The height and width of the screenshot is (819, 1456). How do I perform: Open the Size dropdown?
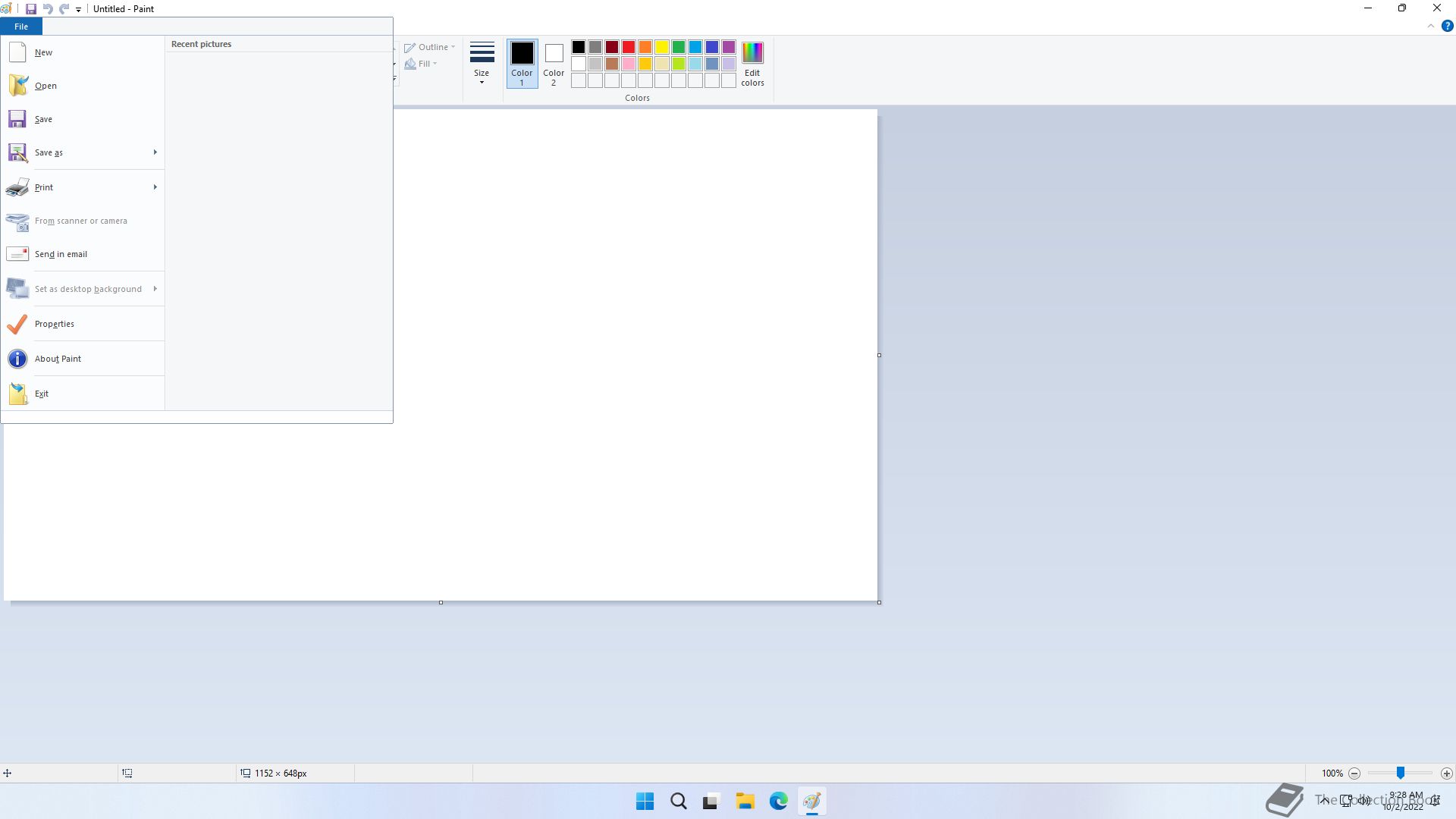point(482,64)
